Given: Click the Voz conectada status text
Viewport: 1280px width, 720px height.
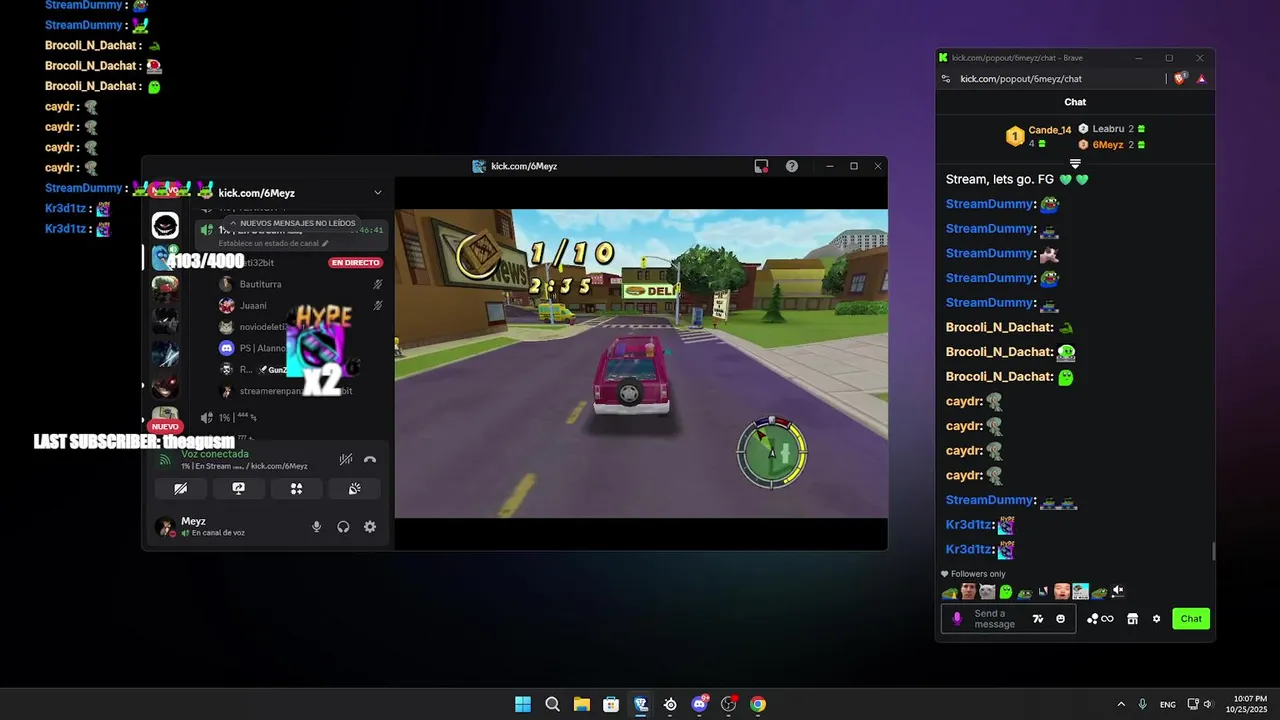Looking at the screenshot, I should click(x=215, y=454).
